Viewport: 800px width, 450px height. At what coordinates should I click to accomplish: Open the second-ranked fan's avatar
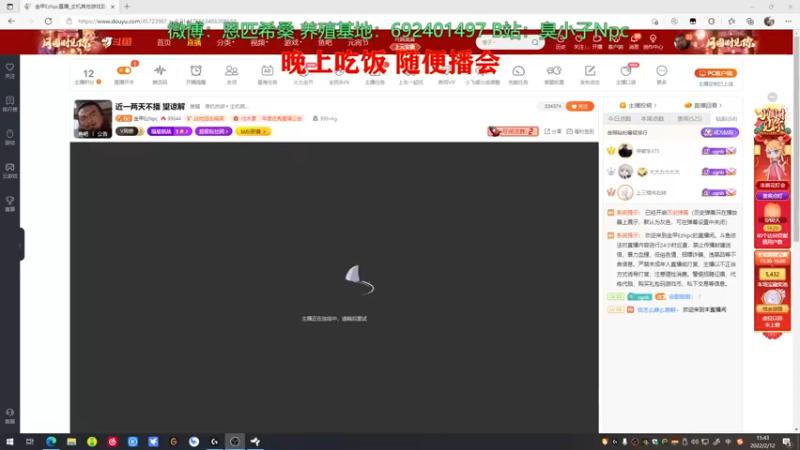click(625, 171)
